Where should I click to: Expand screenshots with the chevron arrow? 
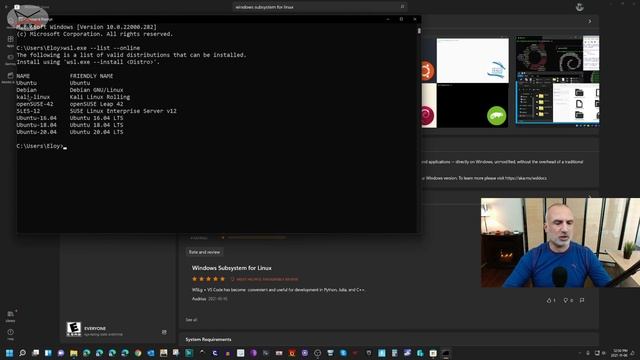(589, 21)
